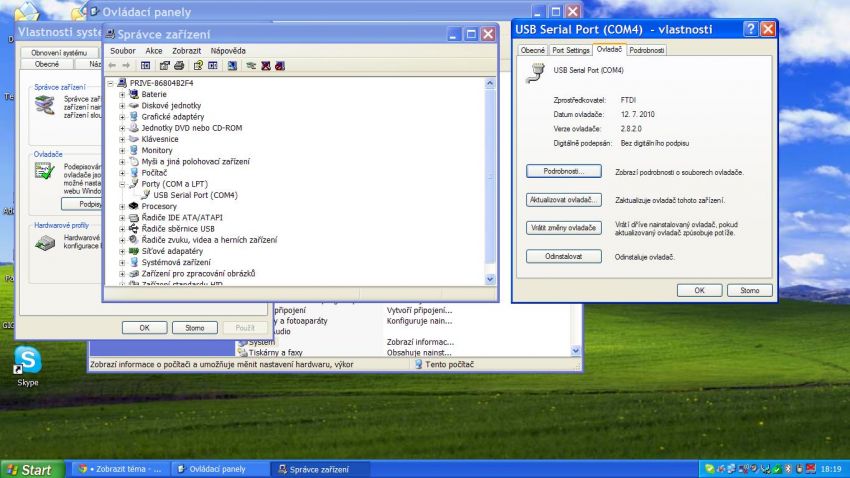Expand Myši a jiná polohovací zařízení node
Screen dimensions: 850x478
tap(122, 162)
